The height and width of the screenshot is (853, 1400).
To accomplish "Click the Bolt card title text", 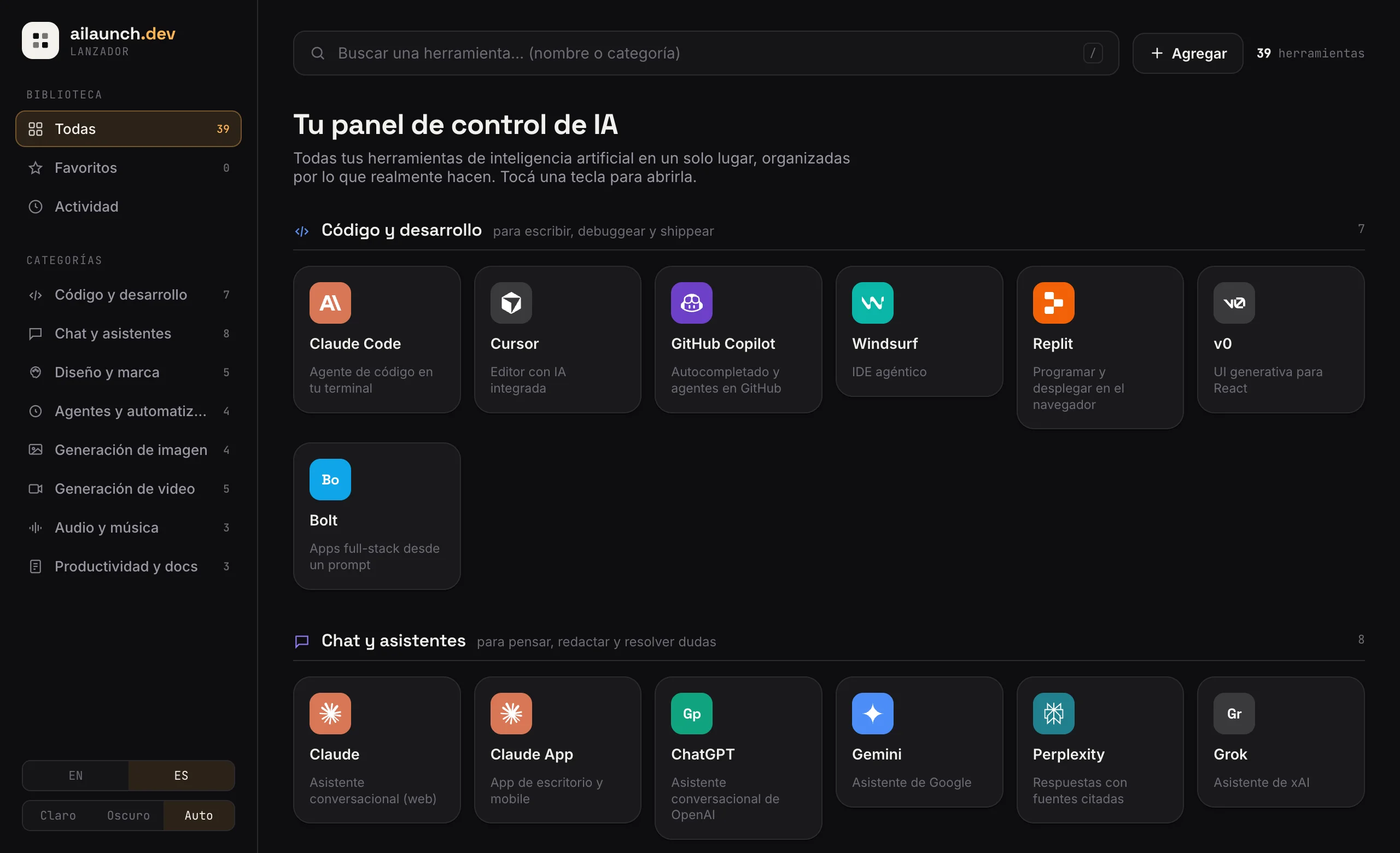I will click(323, 520).
